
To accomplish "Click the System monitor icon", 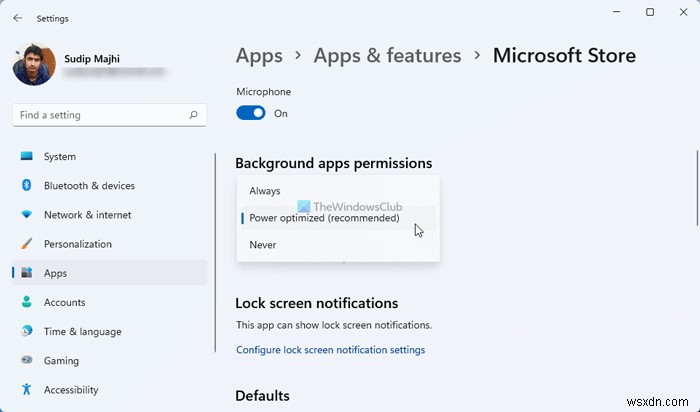I will (26, 156).
